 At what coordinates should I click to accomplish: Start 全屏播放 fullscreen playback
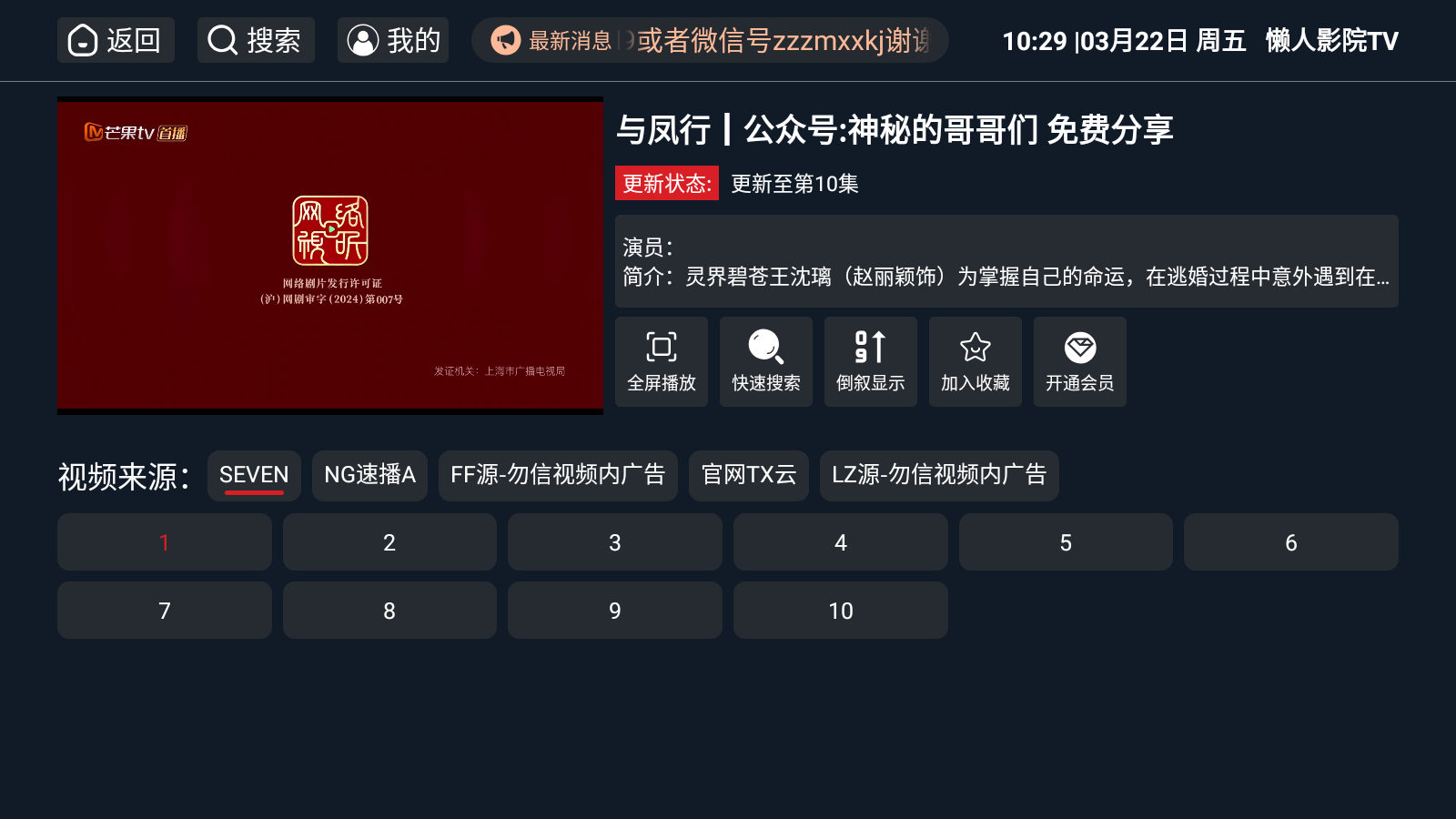pyautogui.click(x=662, y=361)
